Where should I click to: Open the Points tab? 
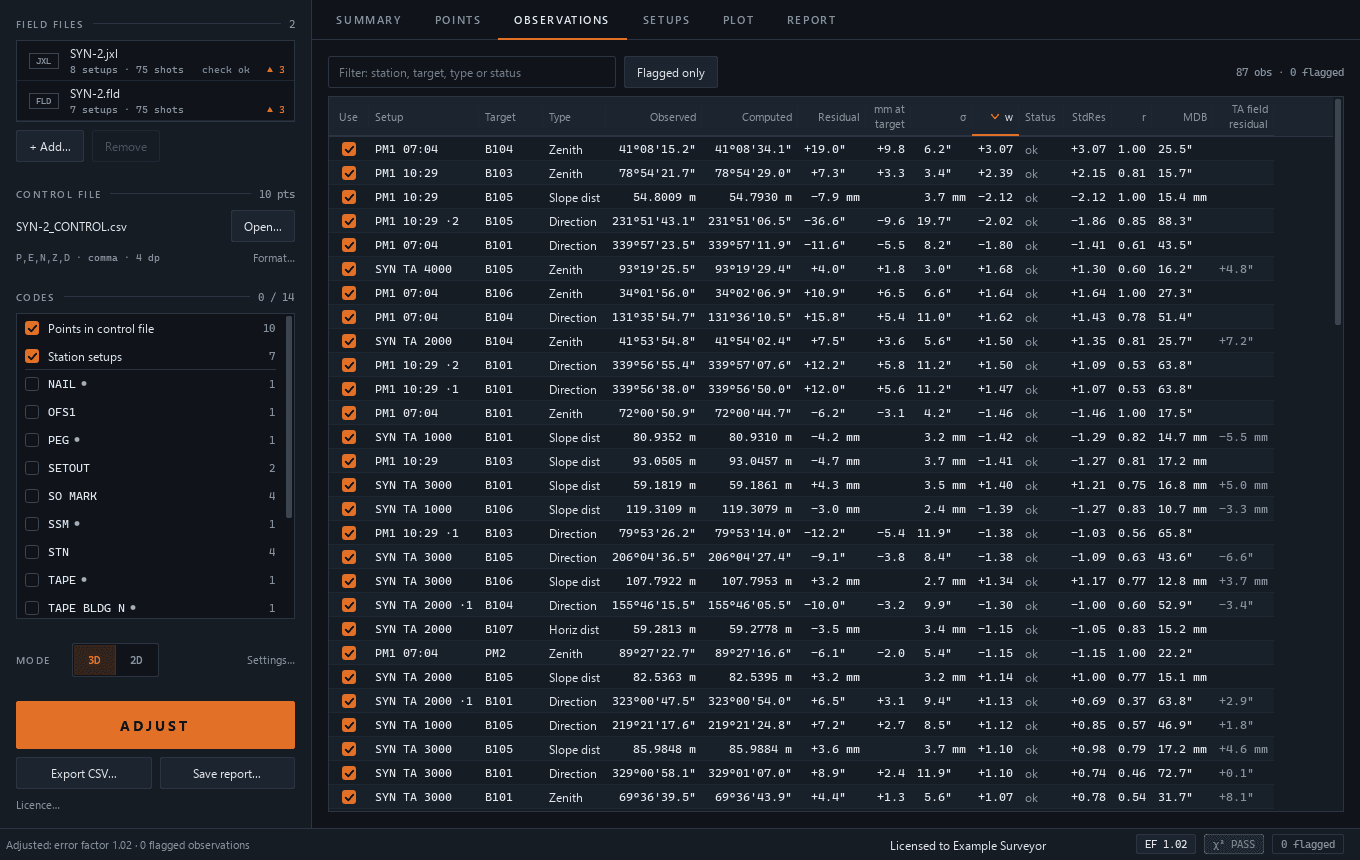(458, 20)
